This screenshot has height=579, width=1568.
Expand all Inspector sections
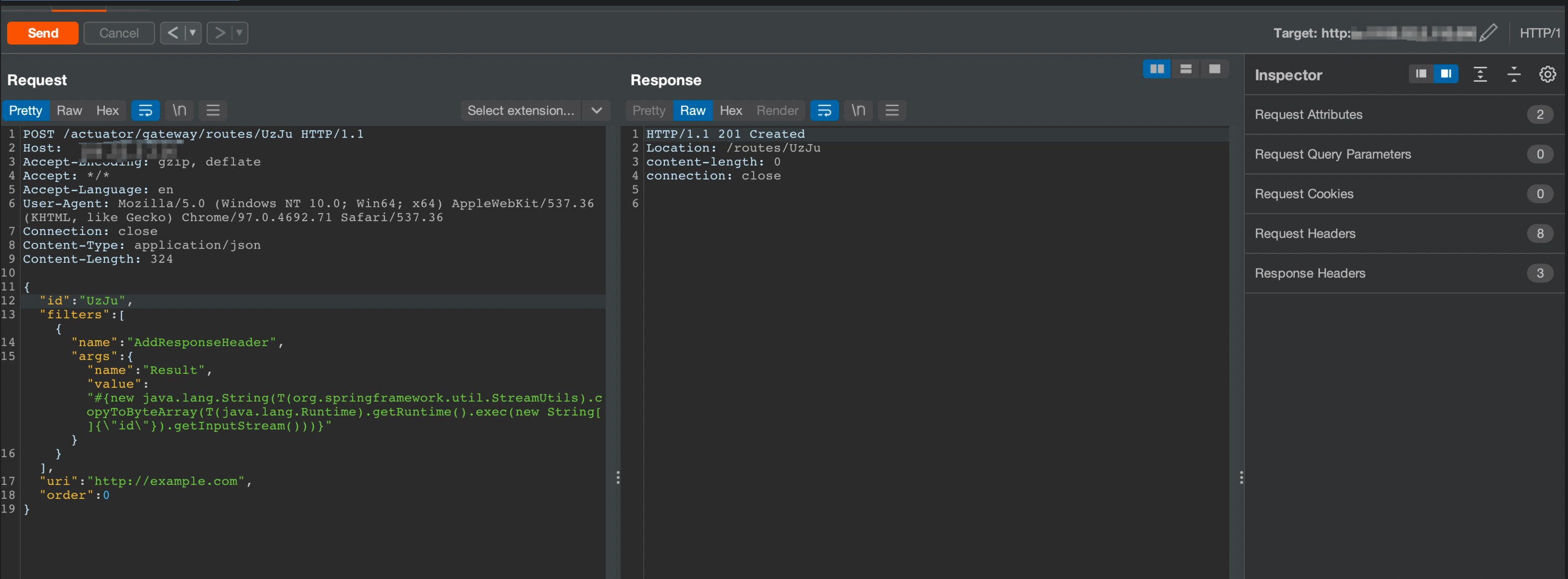[1480, 74]
